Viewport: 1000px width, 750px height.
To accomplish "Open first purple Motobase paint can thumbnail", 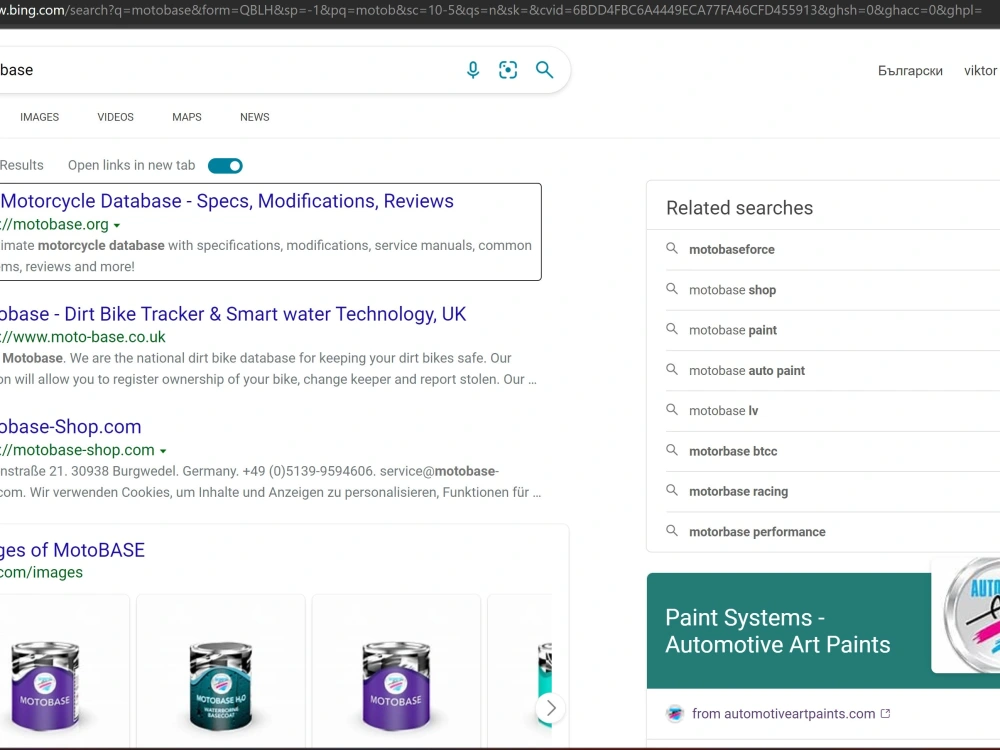I will coord(46,685).
